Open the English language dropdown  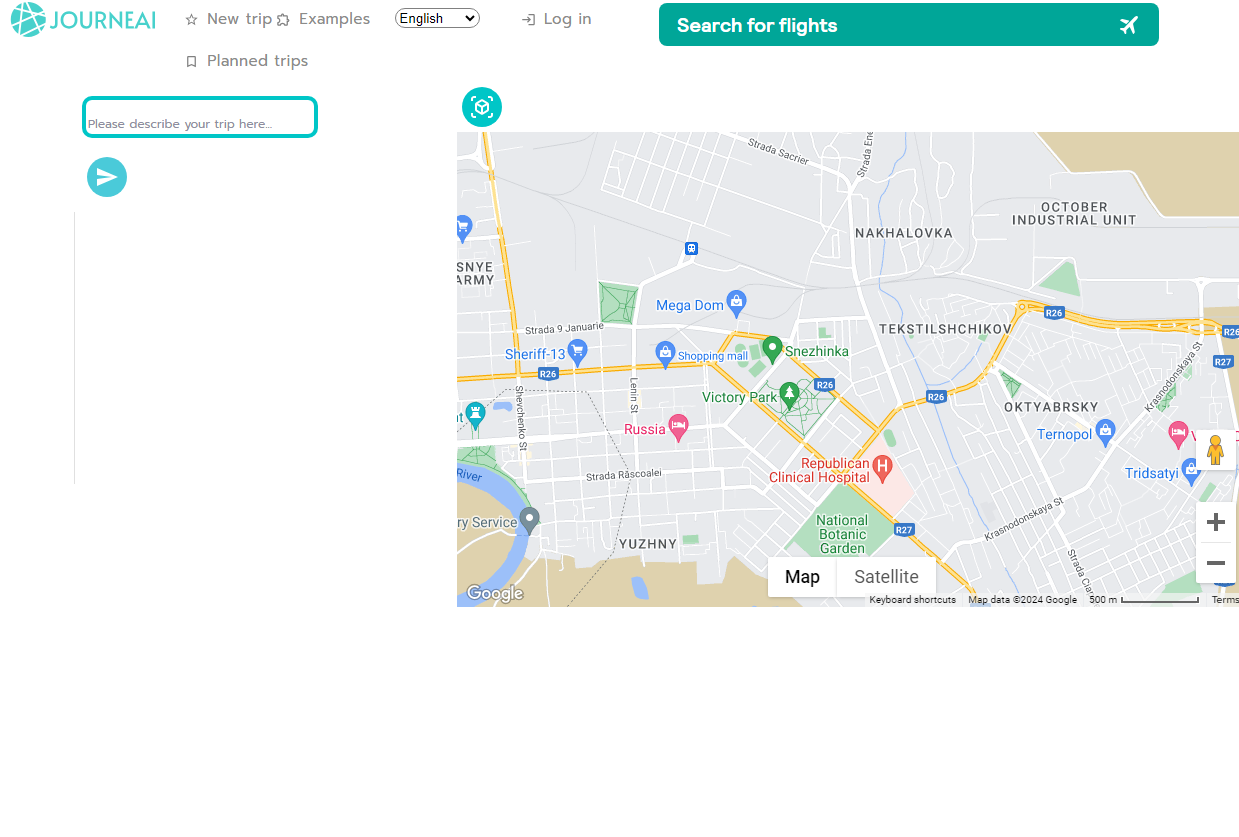point(437,18)
